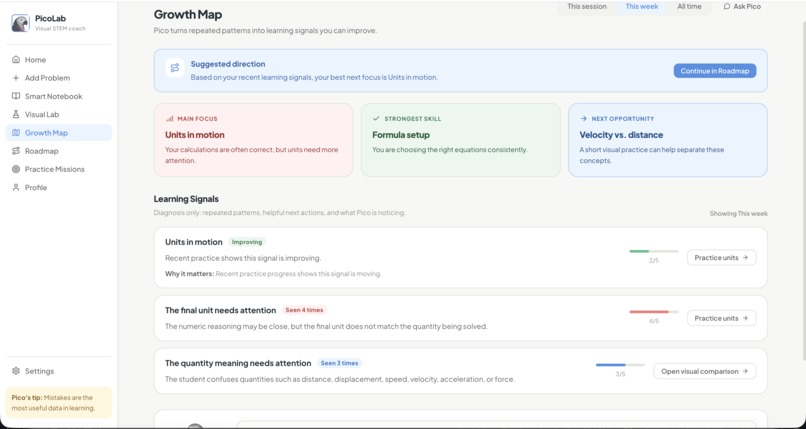Screen dimensions: 806x429
Task: Click the Why it matters explanation text
Action: pos(273,274)
